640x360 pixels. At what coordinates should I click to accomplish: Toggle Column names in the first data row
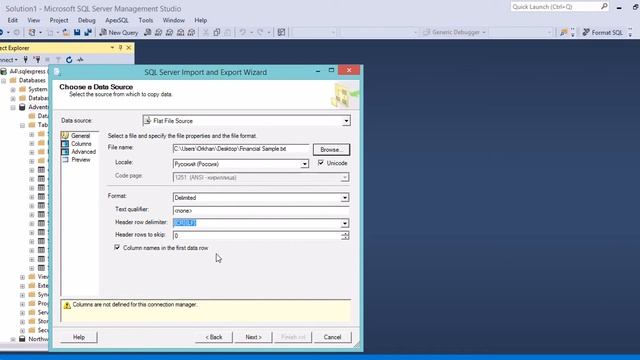tap(117, 247)
